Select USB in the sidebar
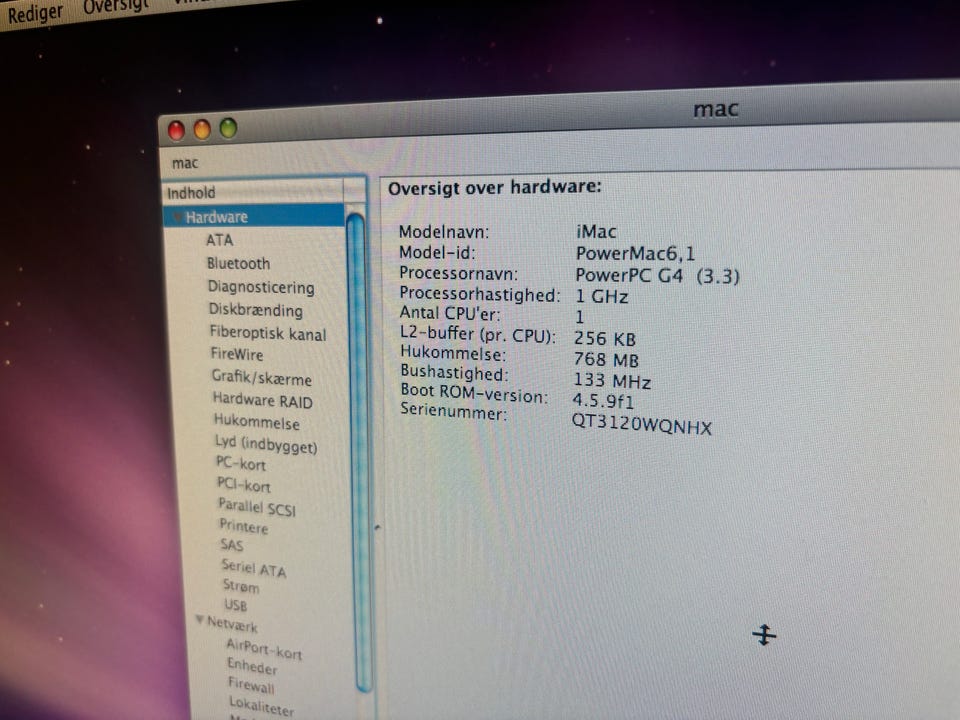 pyautogui.click(x=235, y=605)
